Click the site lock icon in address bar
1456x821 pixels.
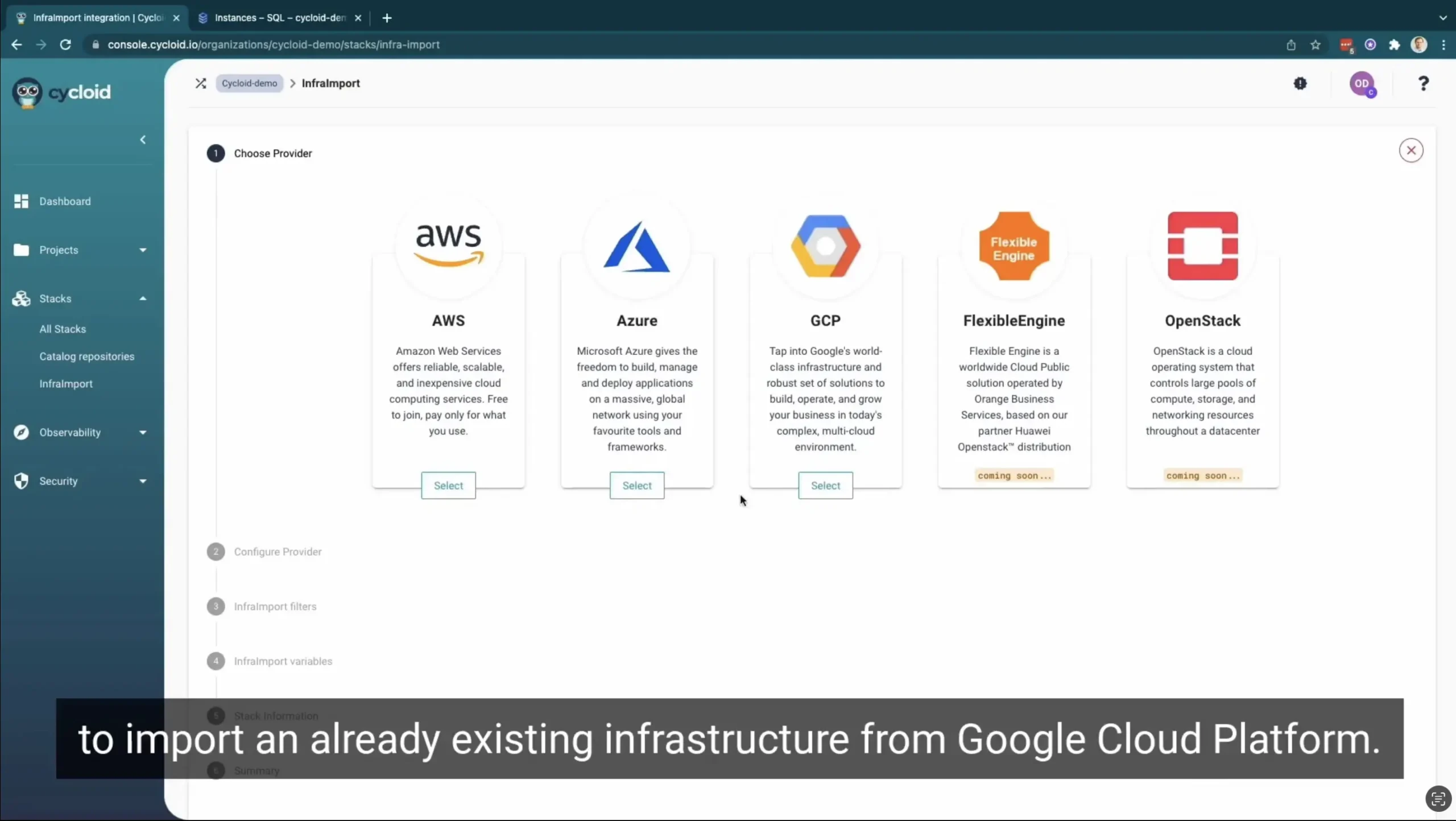pos(96,45)
